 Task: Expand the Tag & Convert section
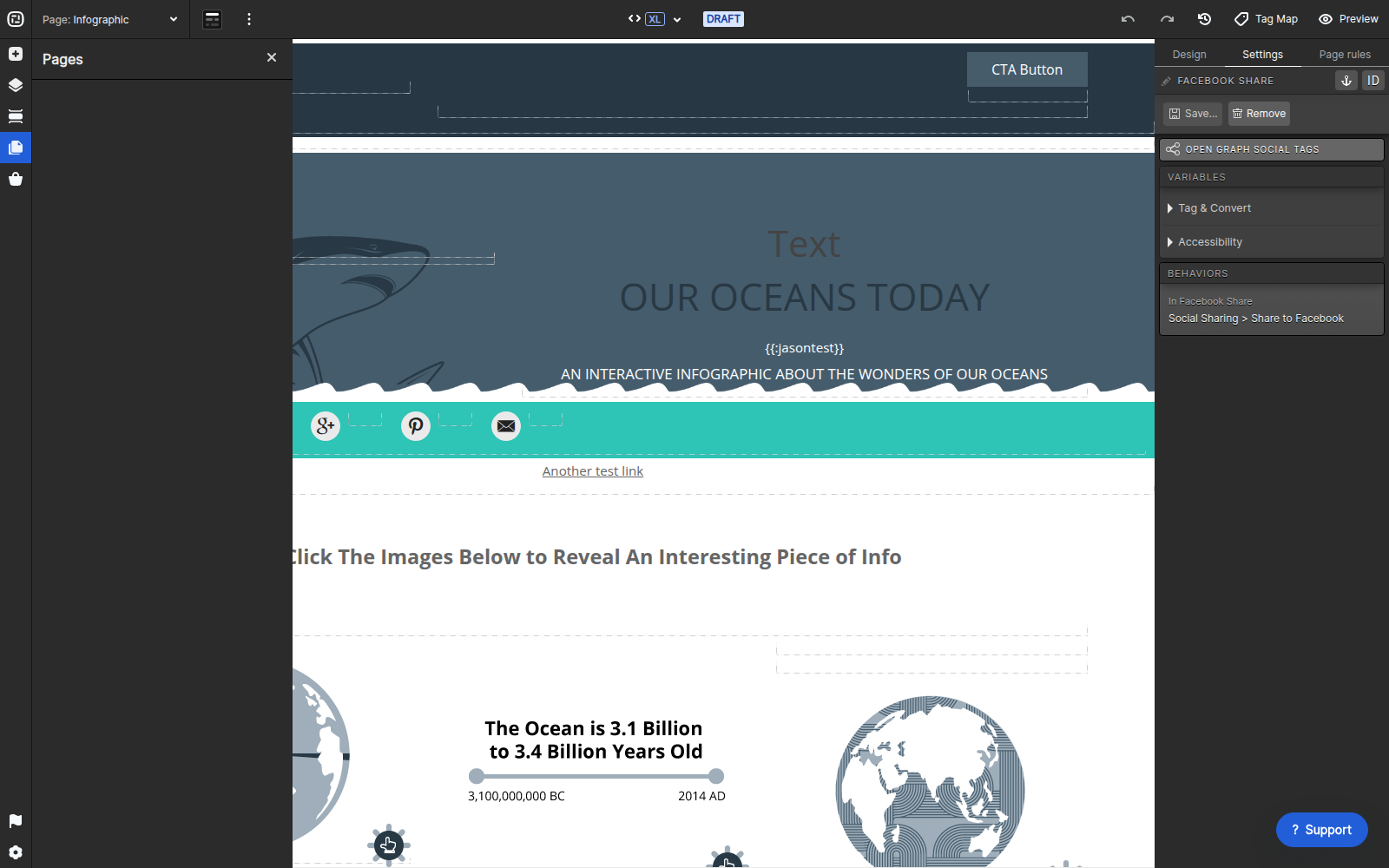coord(1271,208)
